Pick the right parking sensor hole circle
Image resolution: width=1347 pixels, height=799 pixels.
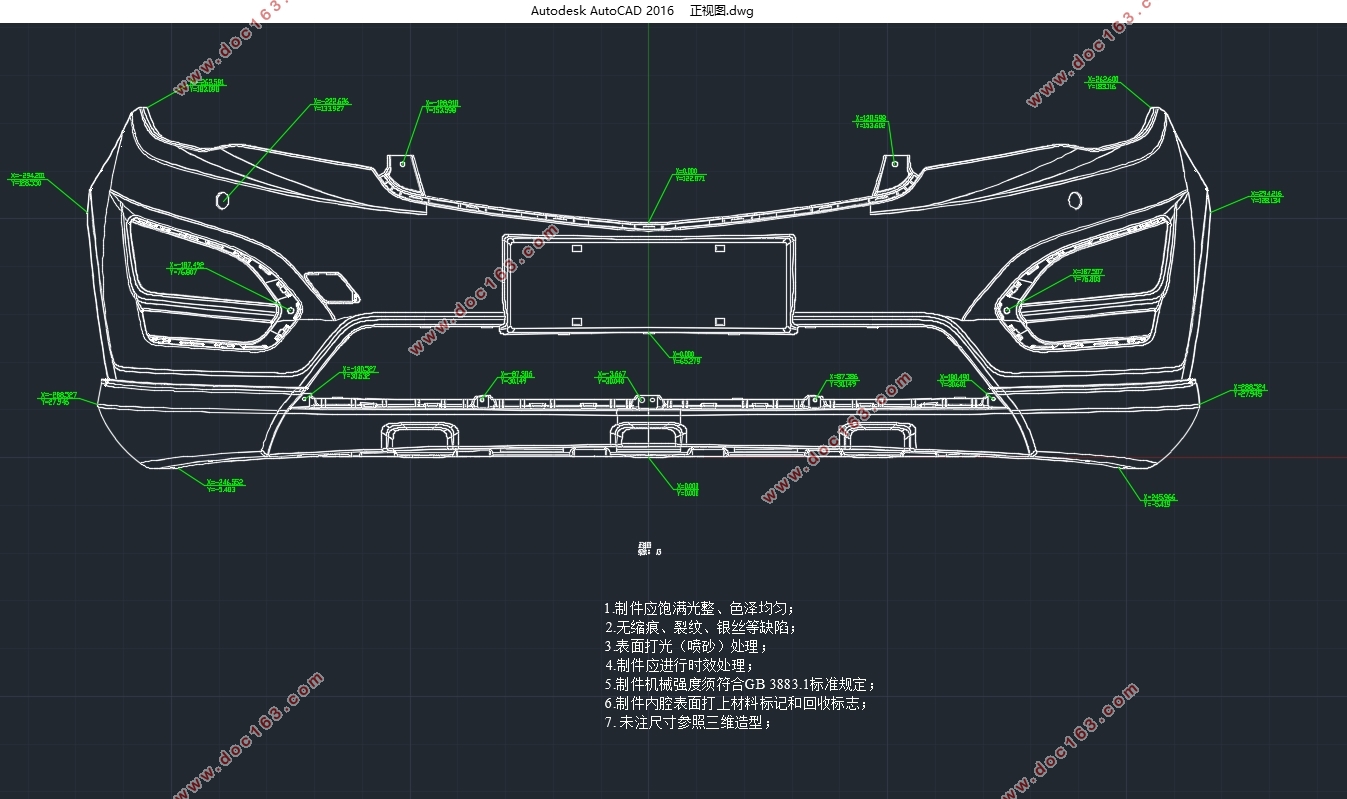1075,200
